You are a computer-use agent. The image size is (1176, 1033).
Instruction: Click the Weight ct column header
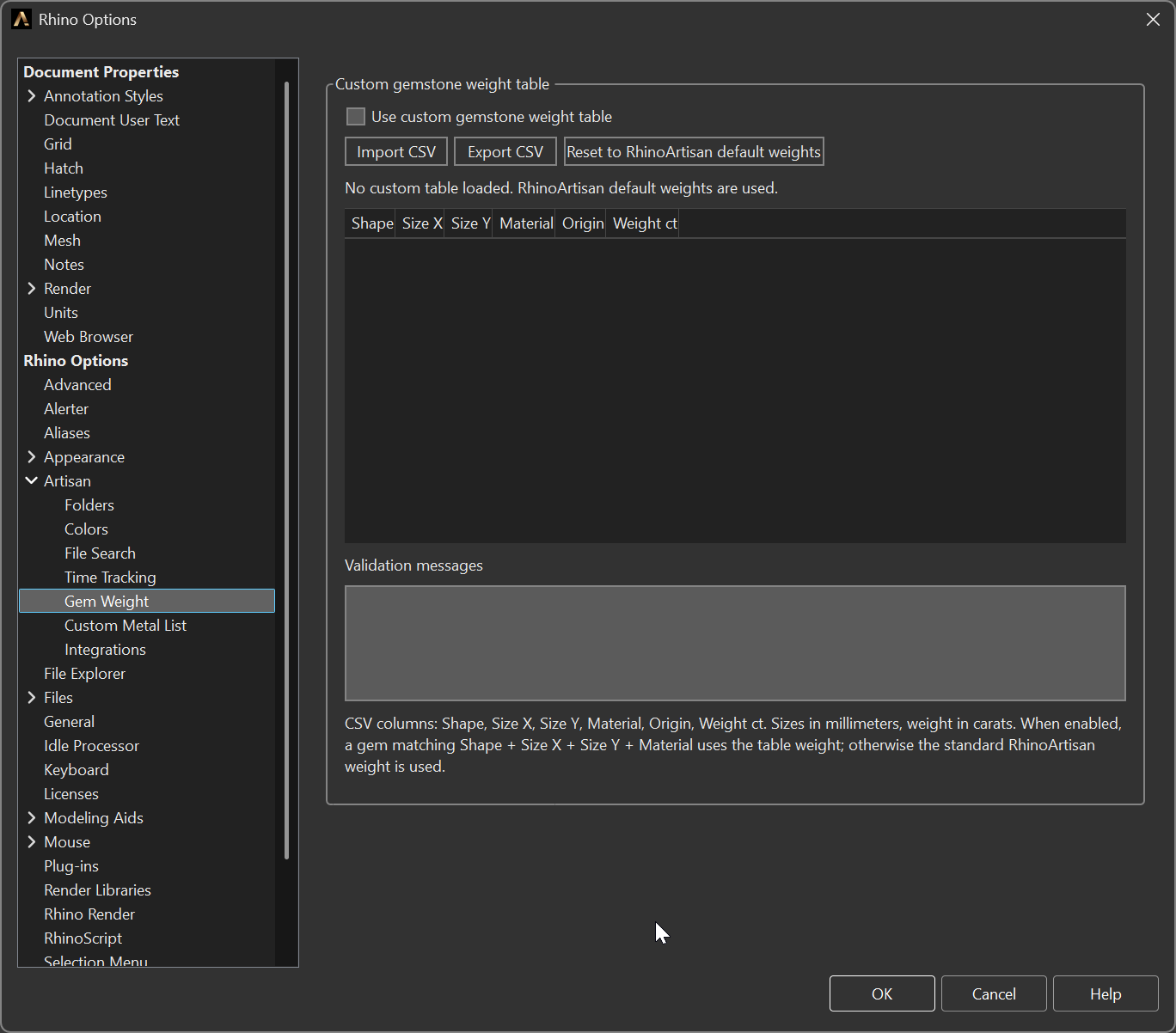point(643,223)
